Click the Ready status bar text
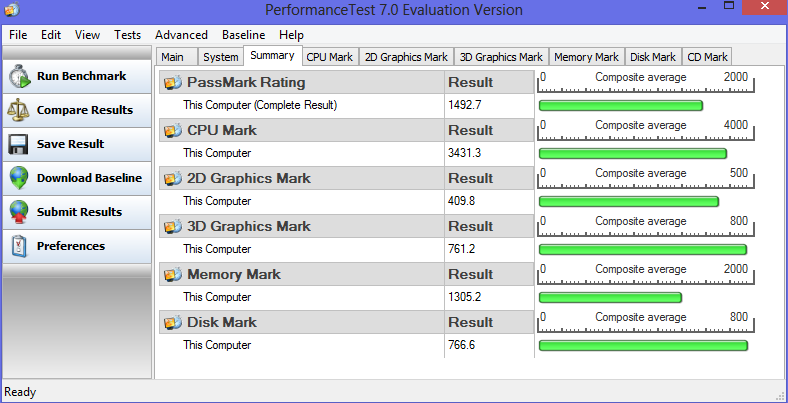Screen dimensions: 788x403 pos(20,392)
